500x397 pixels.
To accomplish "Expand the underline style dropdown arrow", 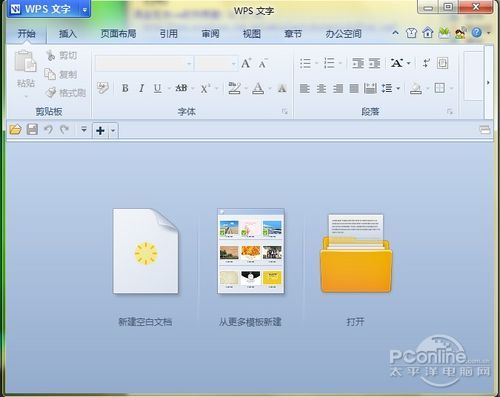I will point(169,89).
